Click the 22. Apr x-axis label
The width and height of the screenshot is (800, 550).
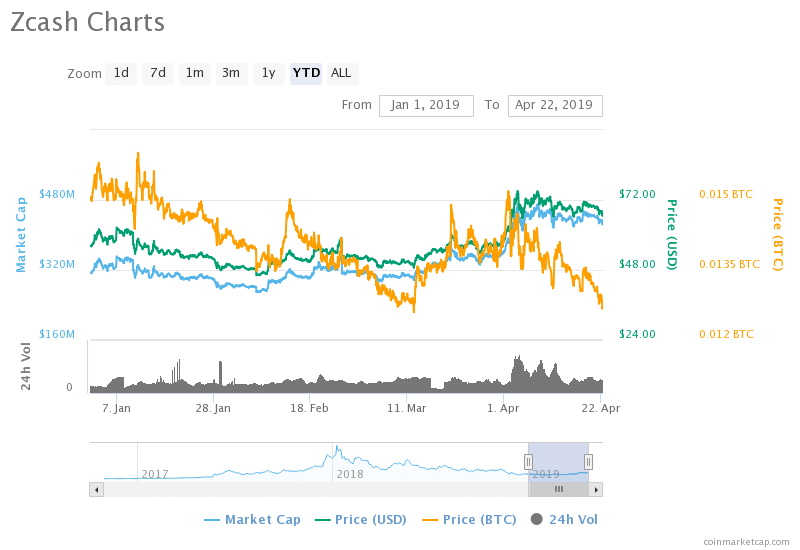click(x=601, y=408)
